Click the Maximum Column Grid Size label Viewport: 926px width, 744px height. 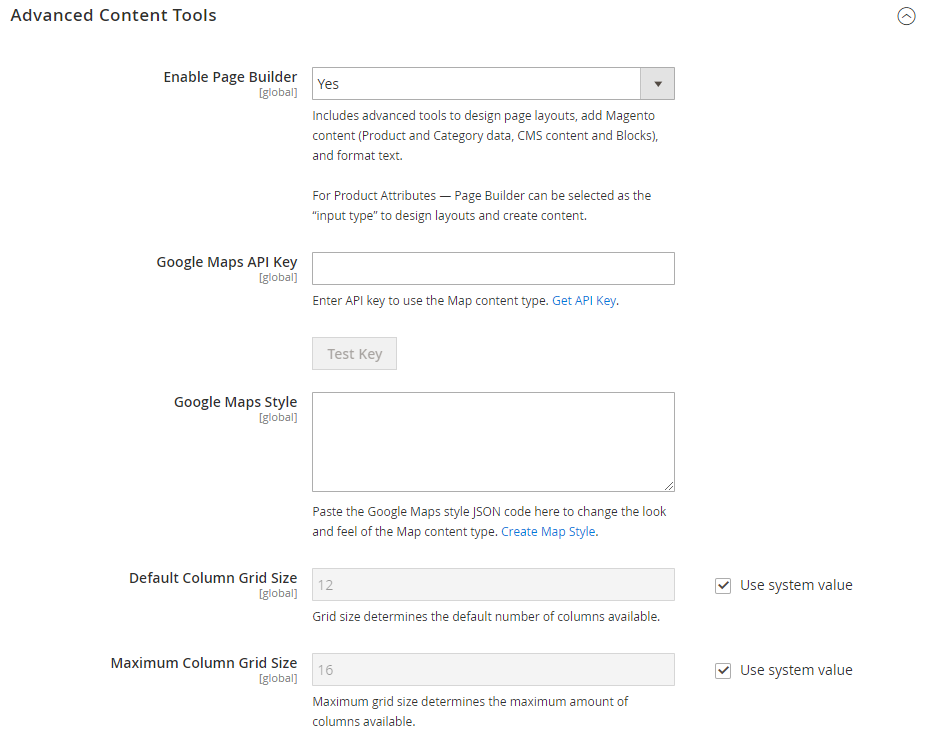204,663
